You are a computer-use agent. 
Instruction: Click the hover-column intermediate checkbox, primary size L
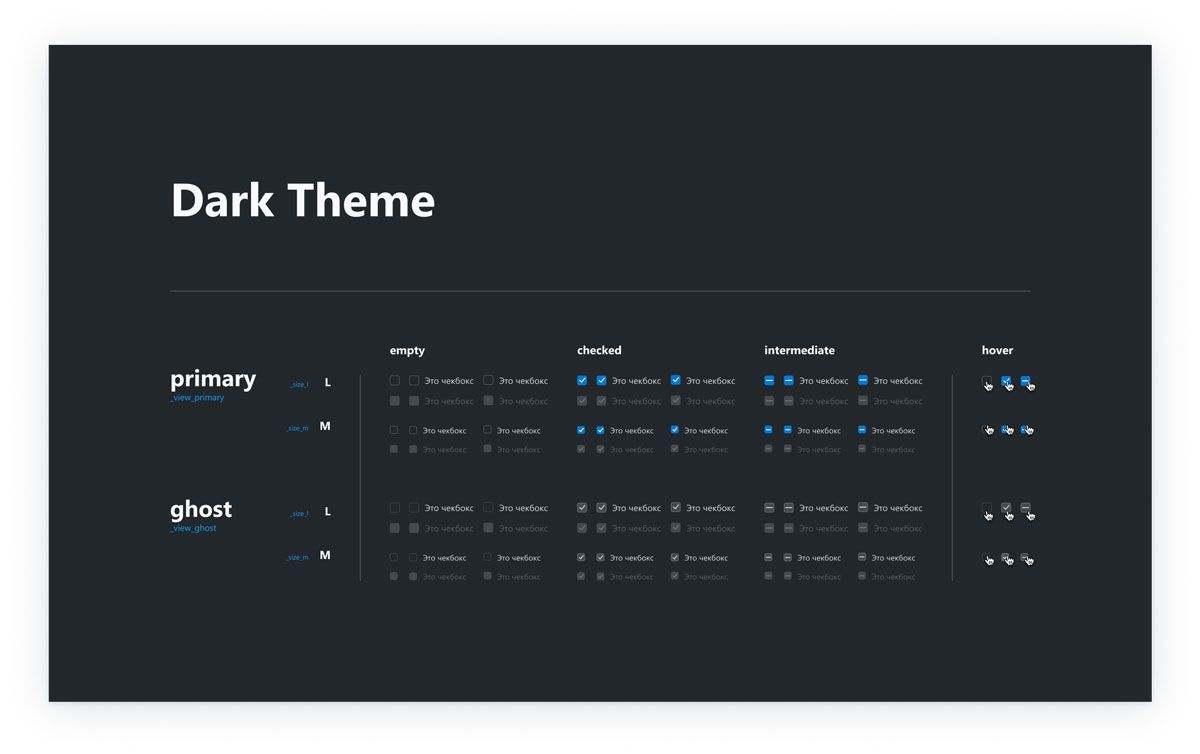(1026, 381)
